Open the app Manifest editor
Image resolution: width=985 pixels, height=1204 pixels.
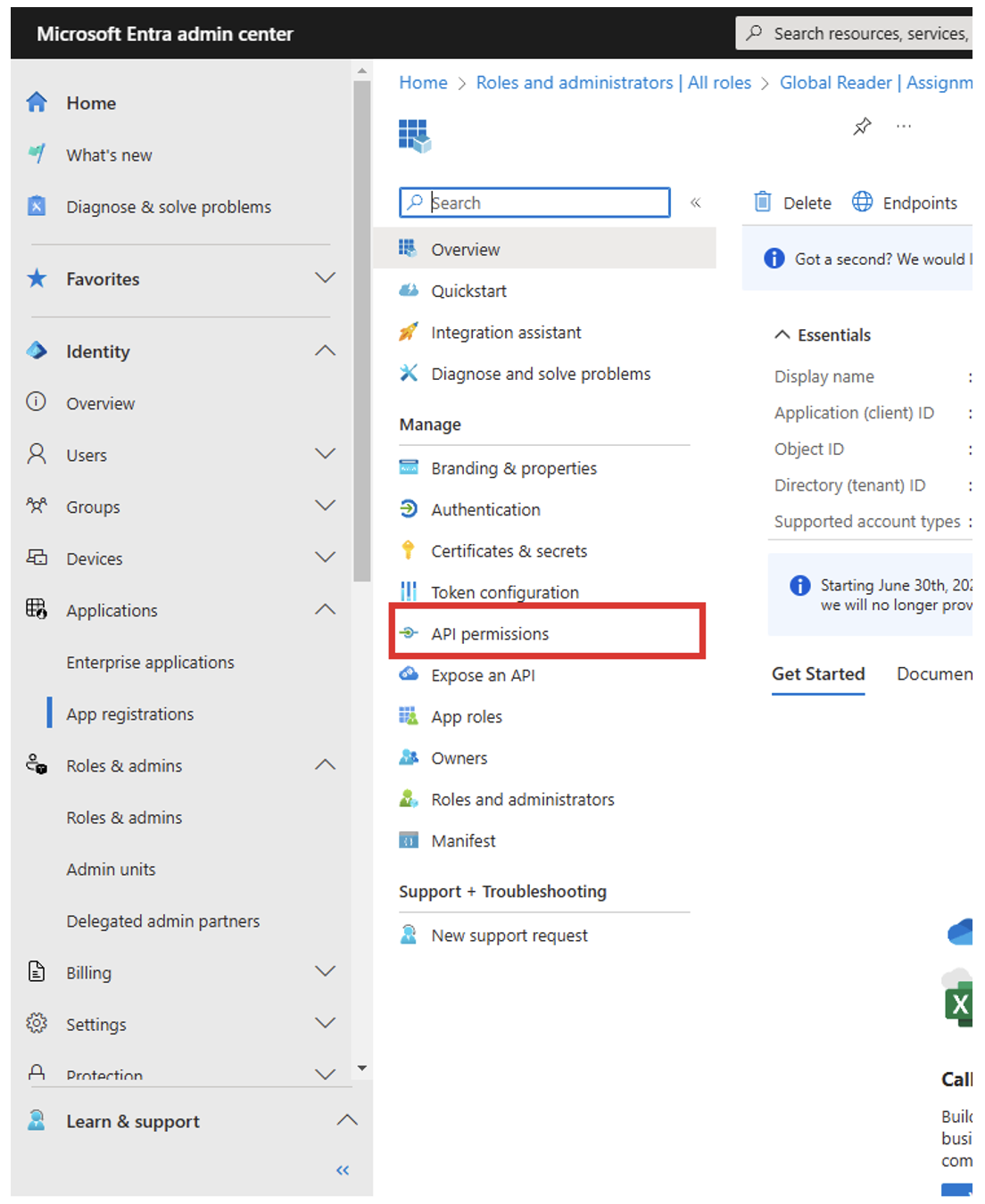click(x=463, y=840)
